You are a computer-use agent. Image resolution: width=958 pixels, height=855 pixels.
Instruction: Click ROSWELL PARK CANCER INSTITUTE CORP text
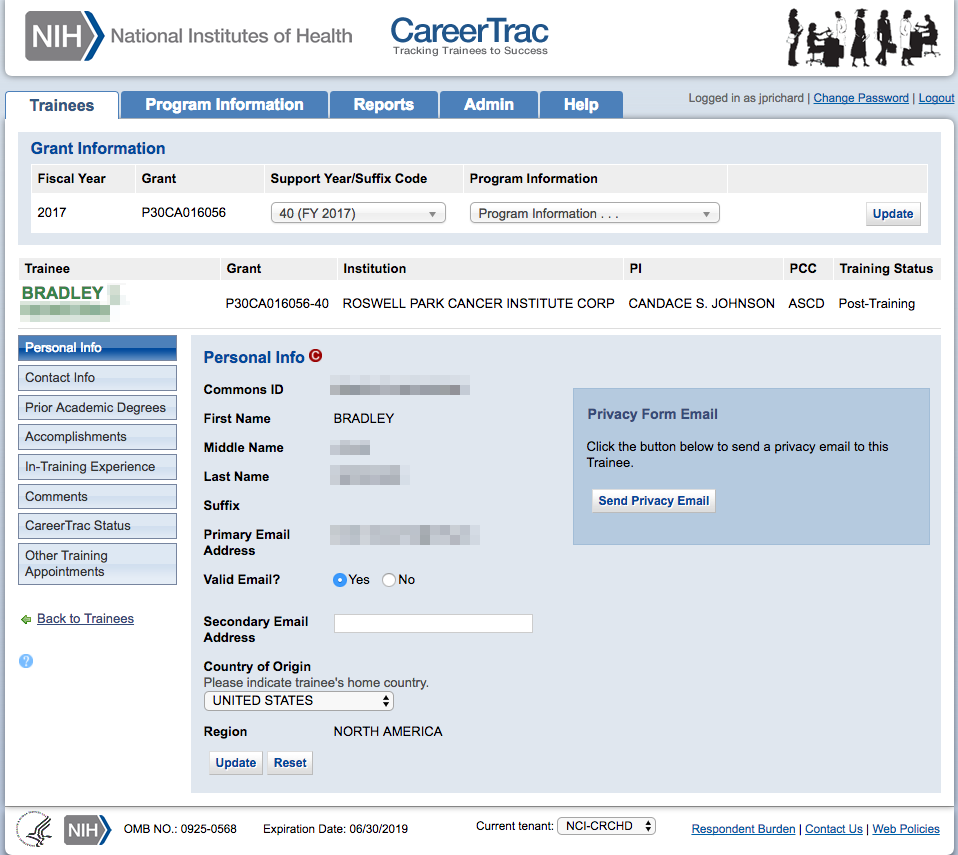tap(478, 304)
